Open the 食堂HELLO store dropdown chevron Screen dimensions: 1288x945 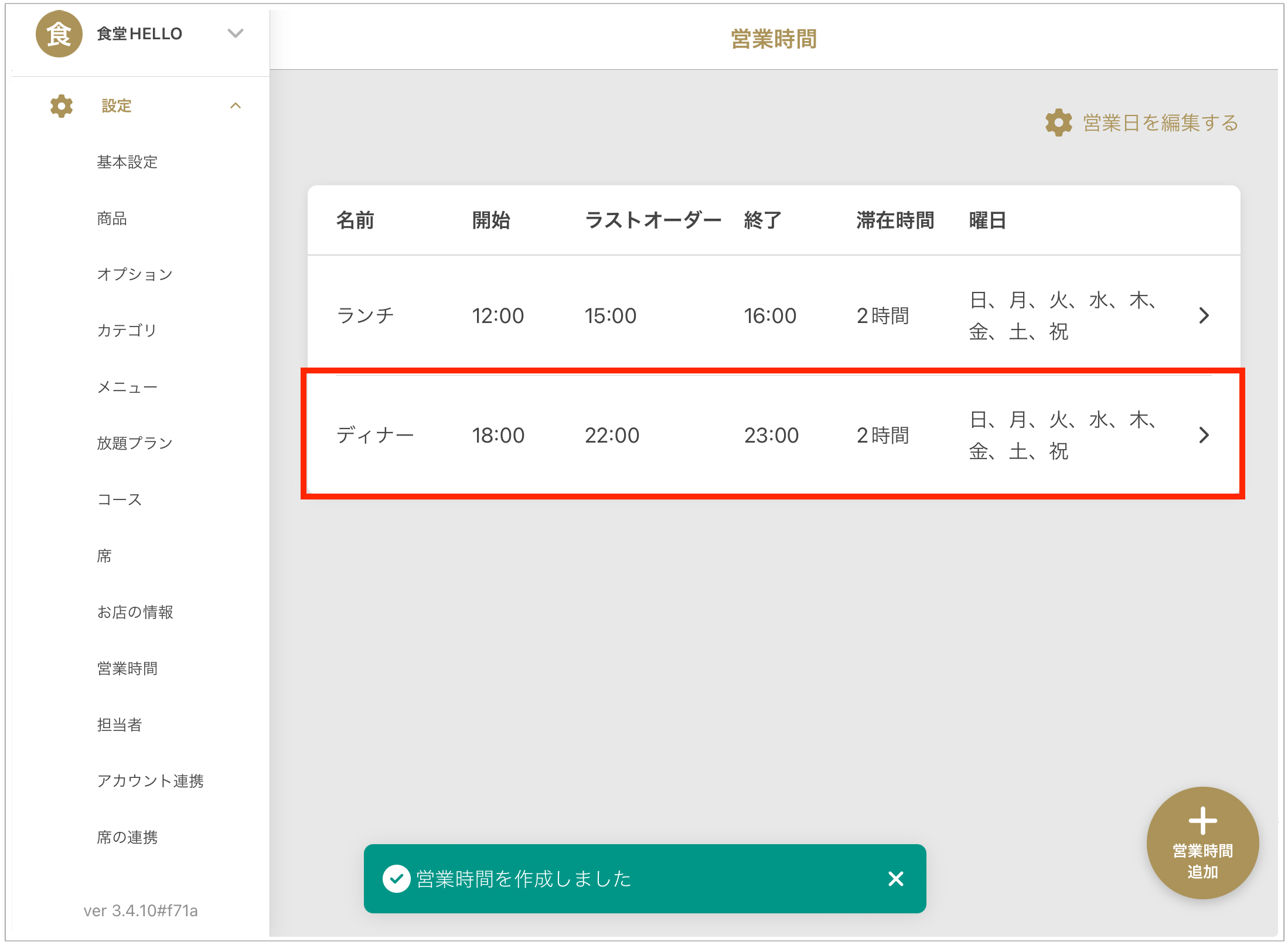[x=235, y=33]
